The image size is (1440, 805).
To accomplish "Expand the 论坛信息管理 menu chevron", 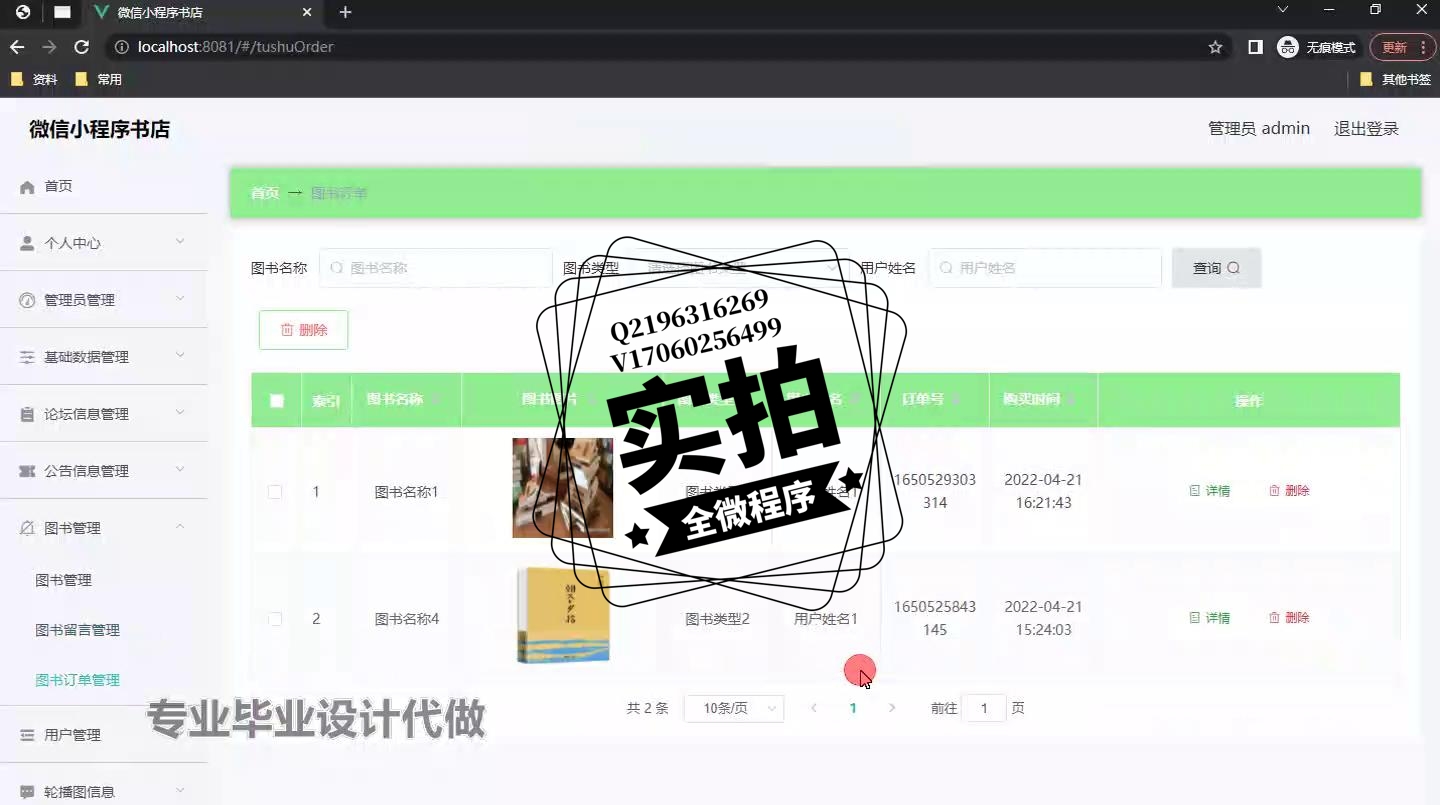I will tap(180, 412).
